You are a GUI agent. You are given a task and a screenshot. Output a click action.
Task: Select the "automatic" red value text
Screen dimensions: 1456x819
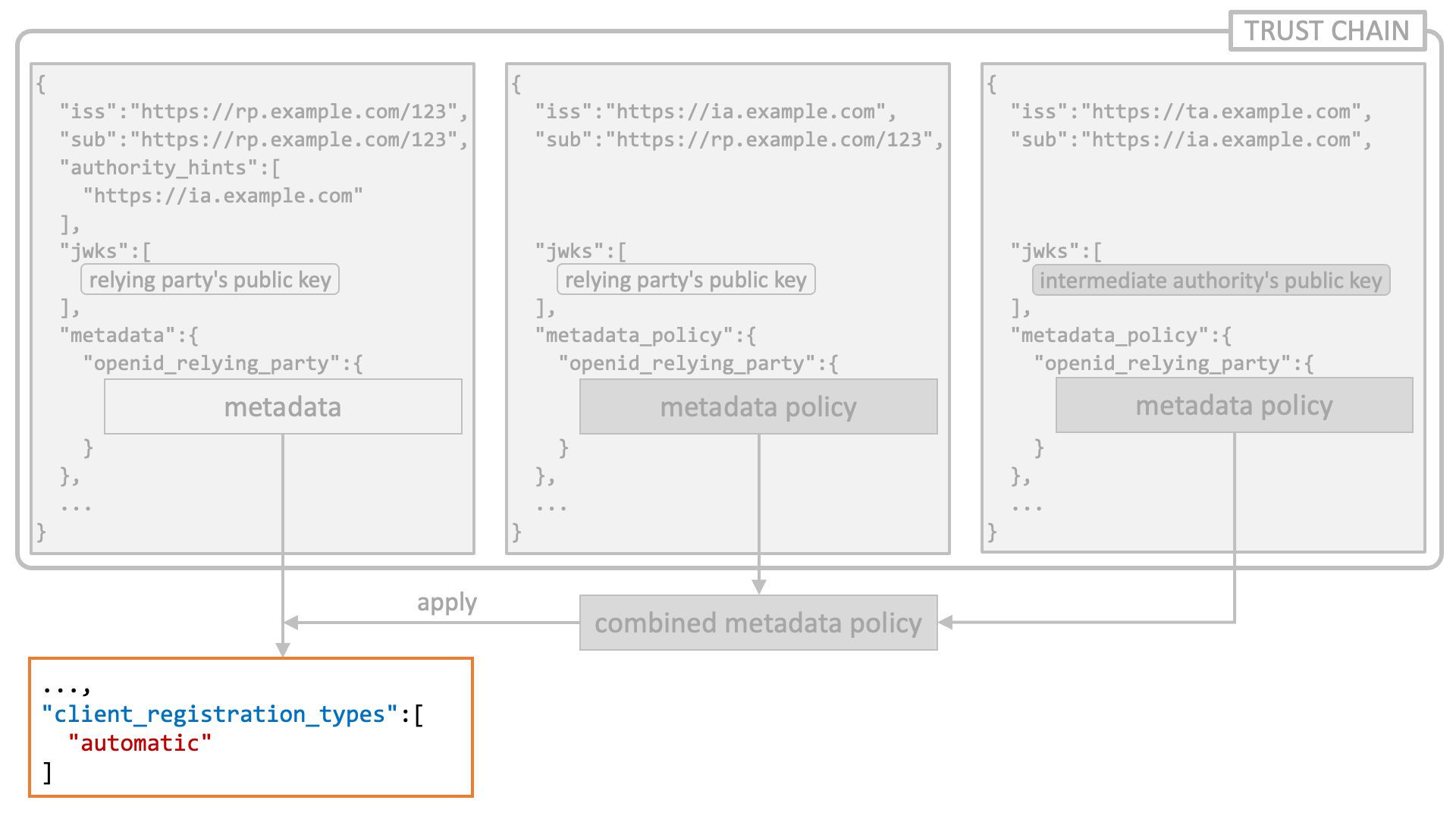pos(140,743)
